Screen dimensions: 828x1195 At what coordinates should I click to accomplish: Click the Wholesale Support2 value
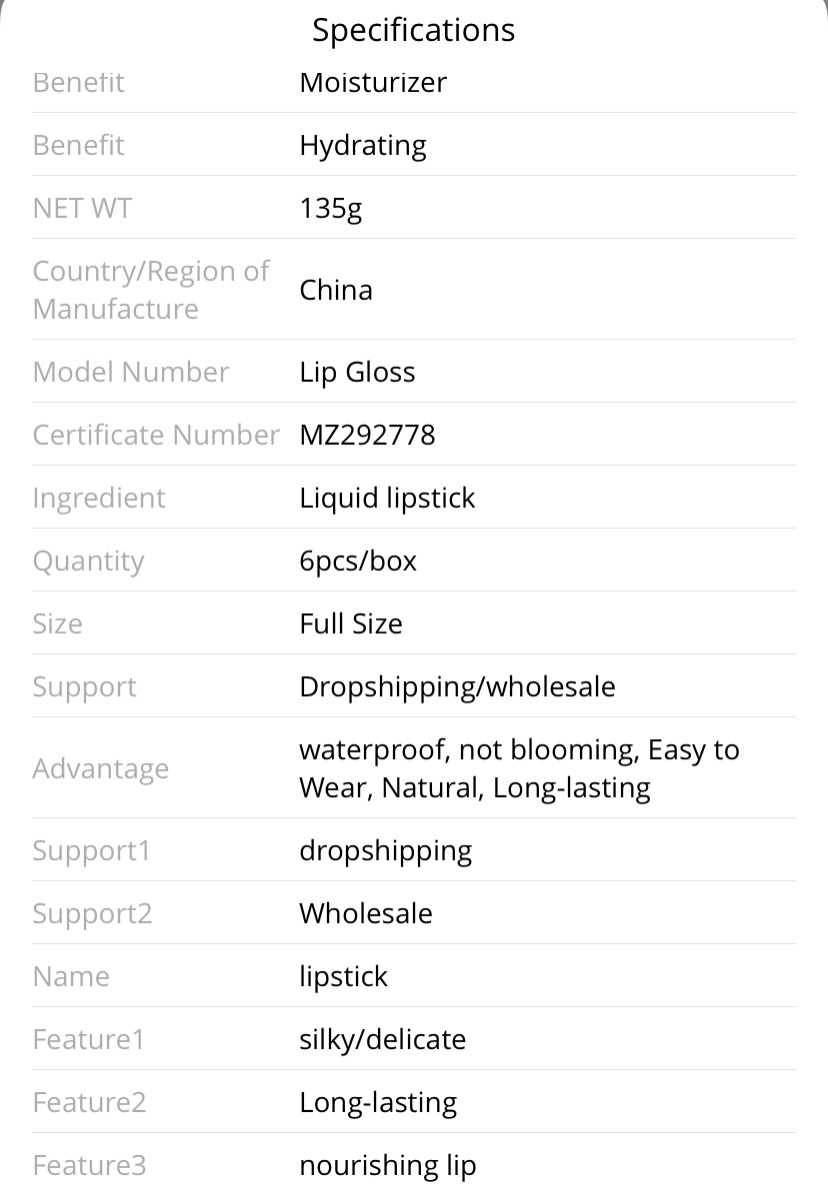pyautogui.click(x=366, y=914)
